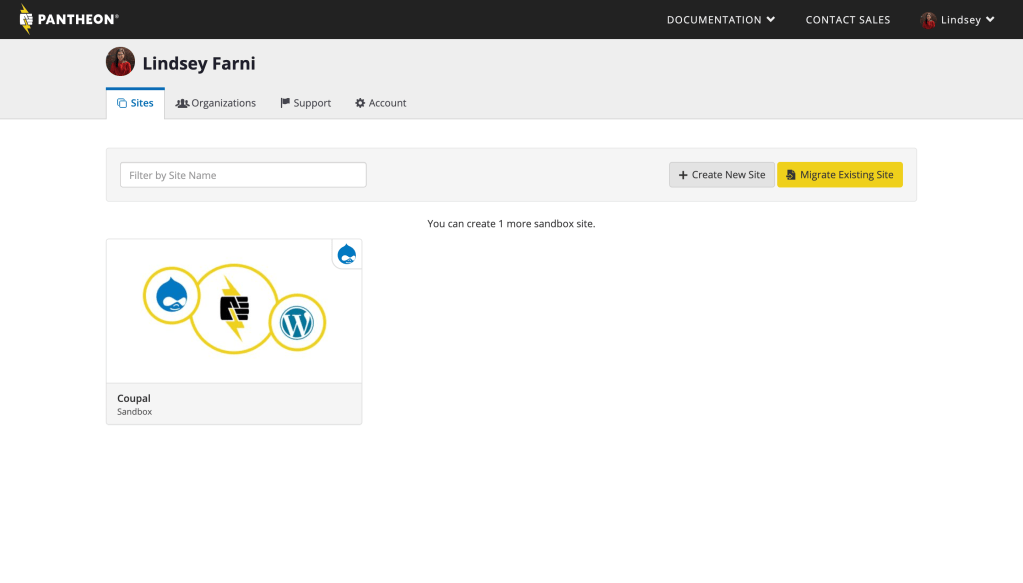Click the WordPress logo circle in thumbnail
The image size is (1023, 583).
[x=297, y=322]
